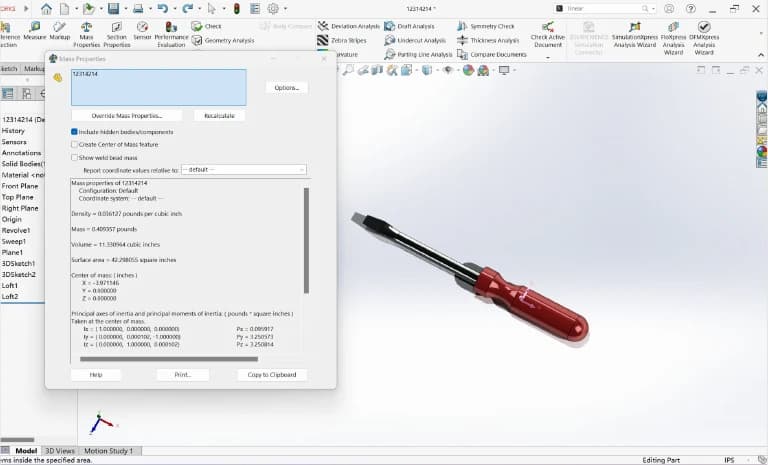The image size is (768, 465).
Task: Expand the Undo history dropdown arrow
Action: coord(175,8)
